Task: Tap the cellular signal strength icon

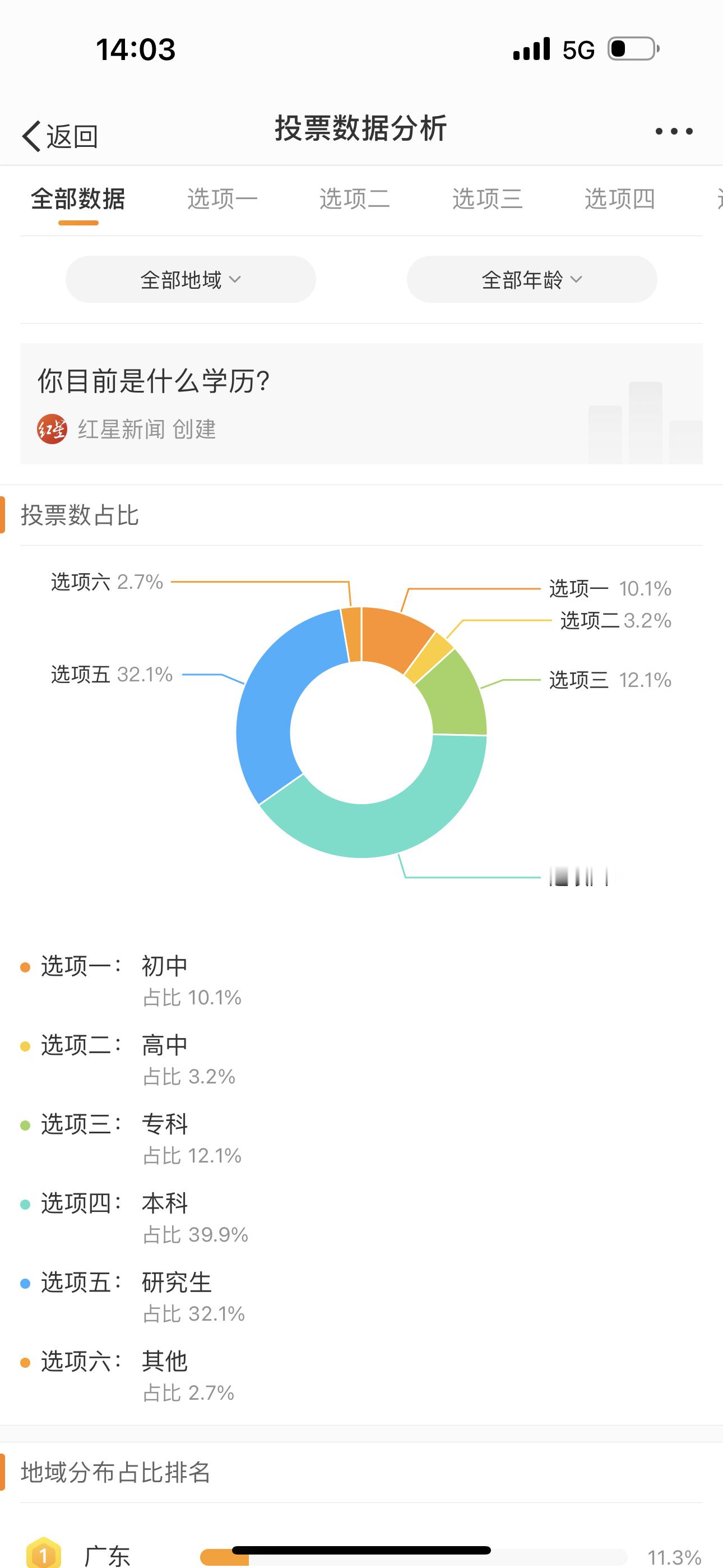Action: click(x=531, y=49)
